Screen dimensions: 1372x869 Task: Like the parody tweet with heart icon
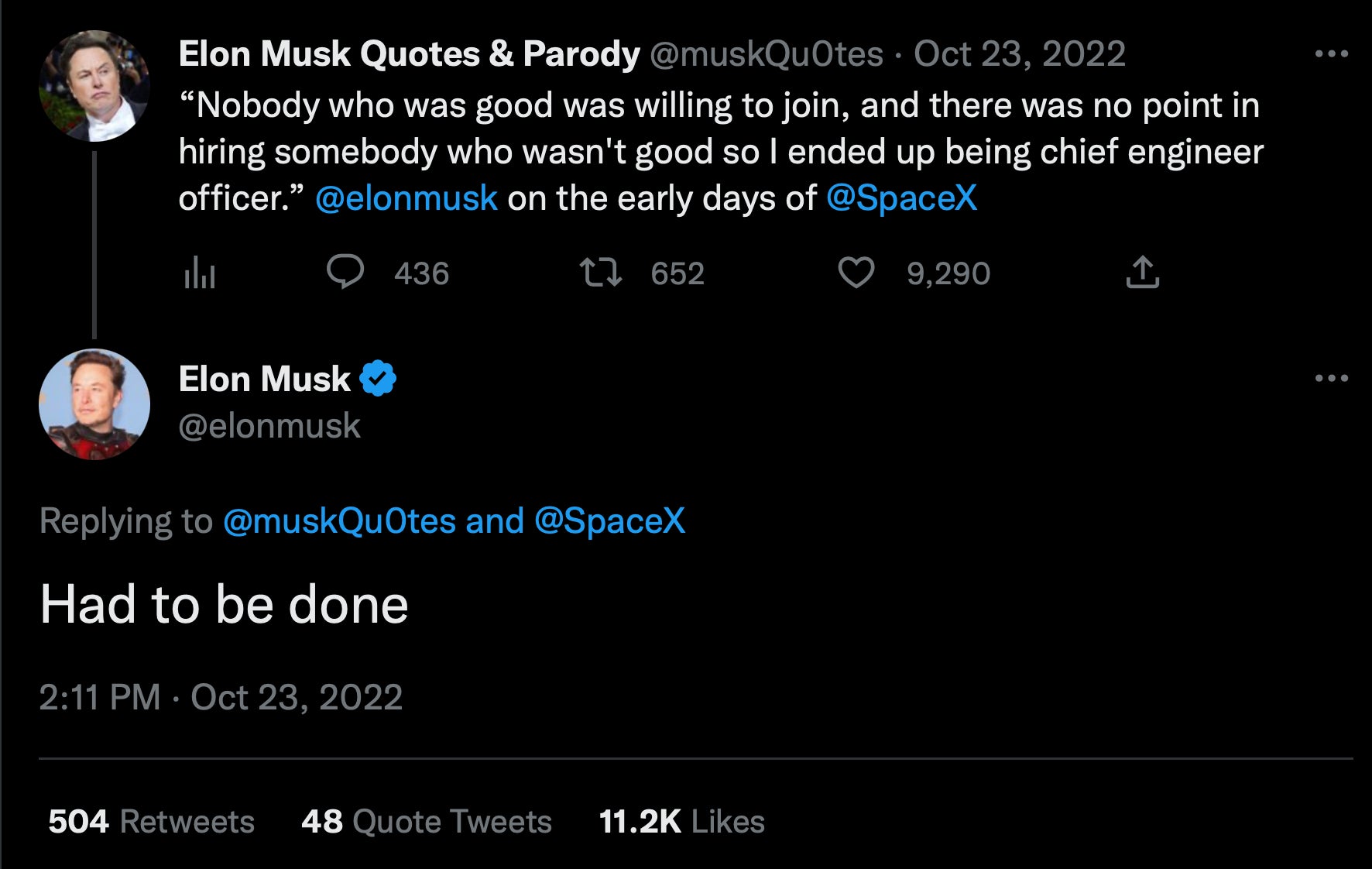click(x=856, y=273)
